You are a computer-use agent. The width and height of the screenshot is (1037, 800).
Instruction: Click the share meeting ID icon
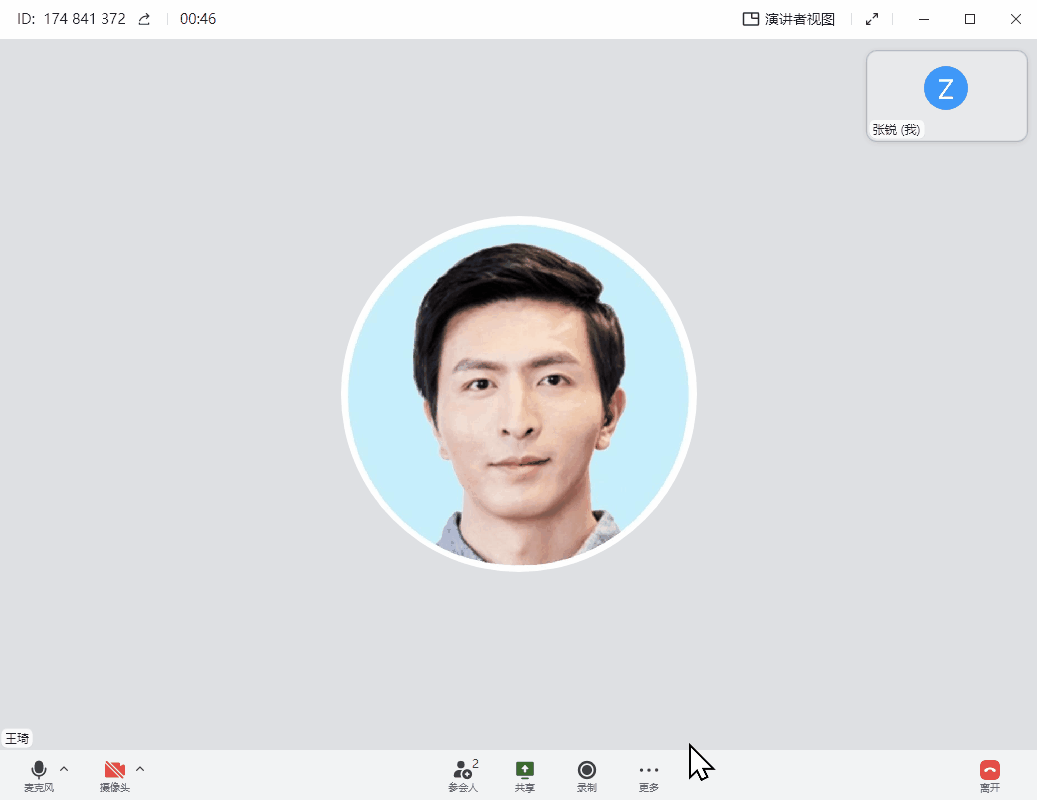pos(144,19)
